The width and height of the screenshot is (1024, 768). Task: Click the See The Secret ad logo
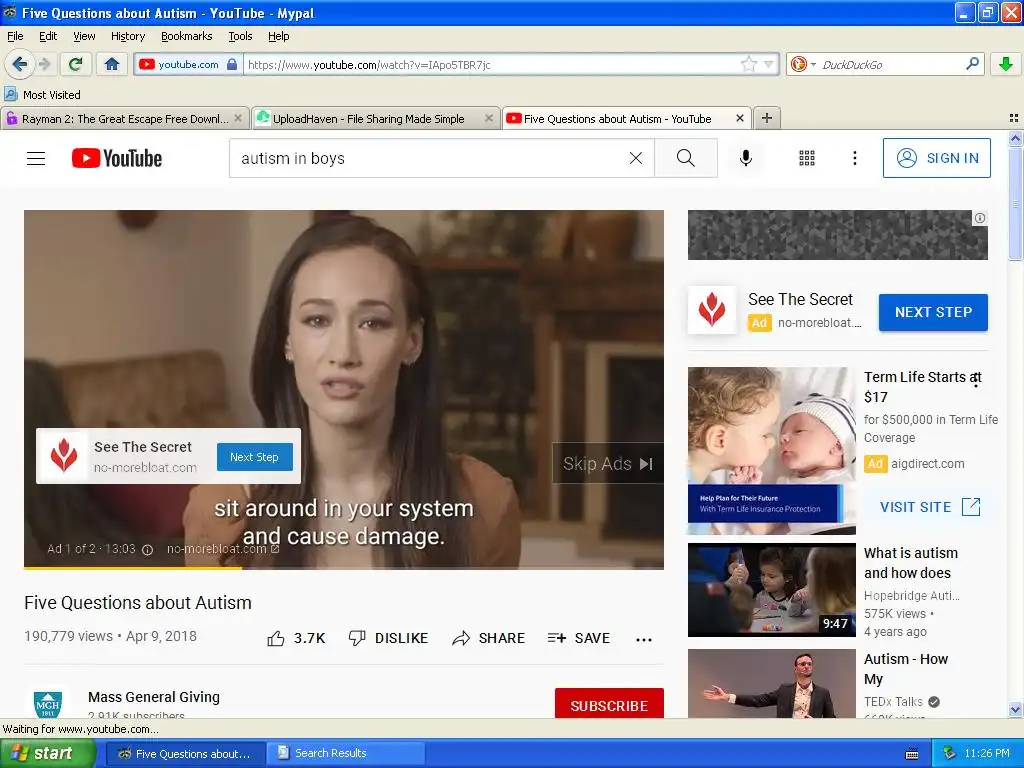pos(711,310)
